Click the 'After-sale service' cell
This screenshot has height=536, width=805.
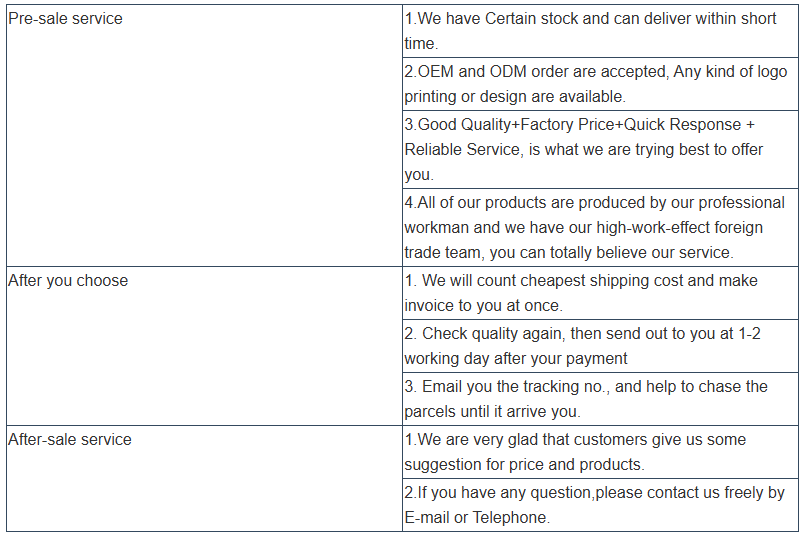[204, 478]
